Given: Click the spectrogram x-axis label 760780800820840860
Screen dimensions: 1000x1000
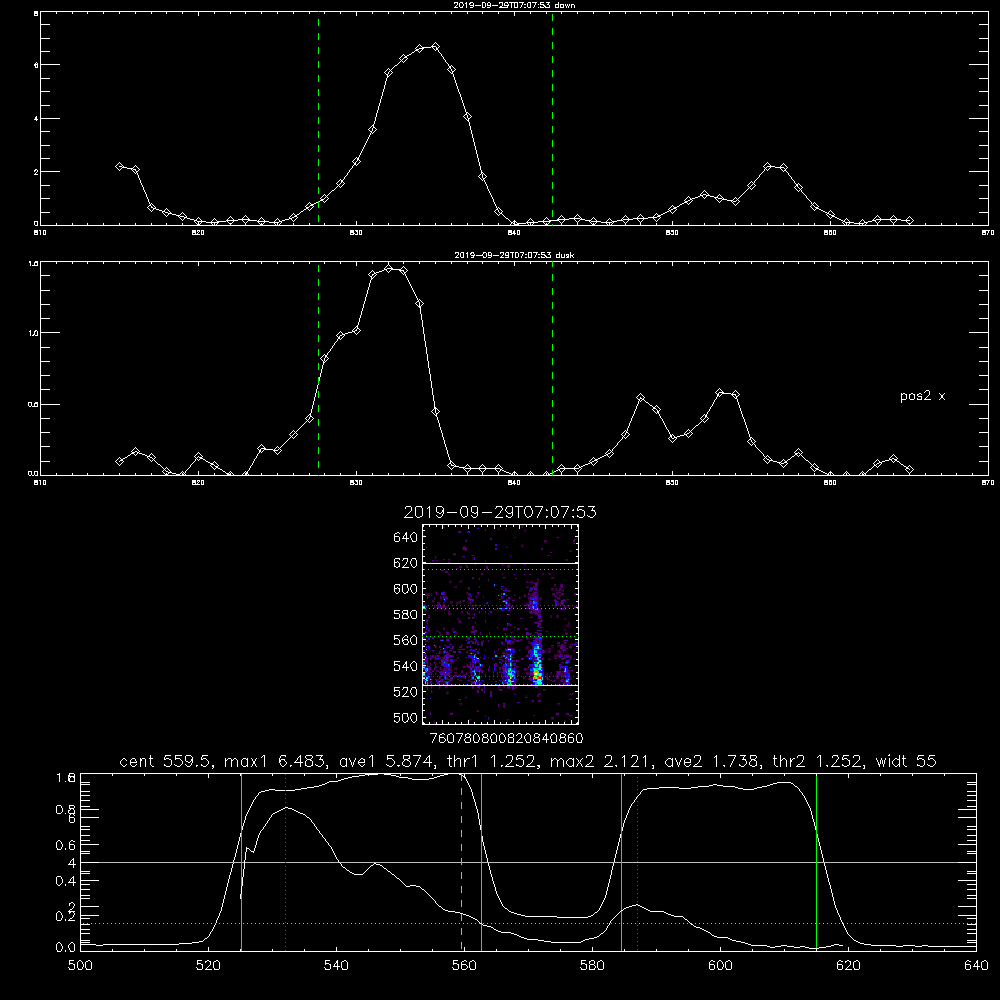Looking at the screenshot, I should point(506,739).
